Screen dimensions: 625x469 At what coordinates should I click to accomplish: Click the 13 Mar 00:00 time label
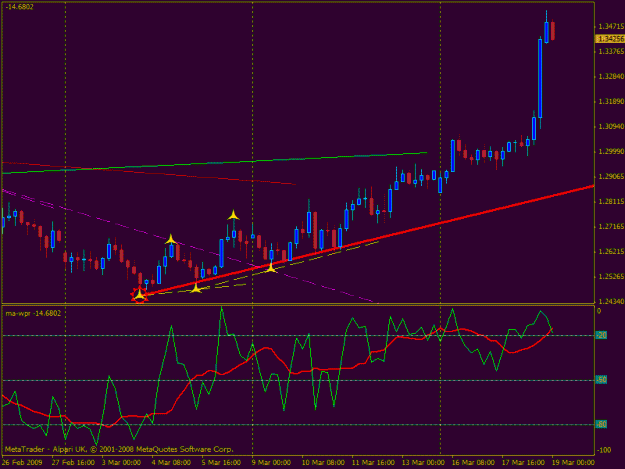tap(423, 463)
